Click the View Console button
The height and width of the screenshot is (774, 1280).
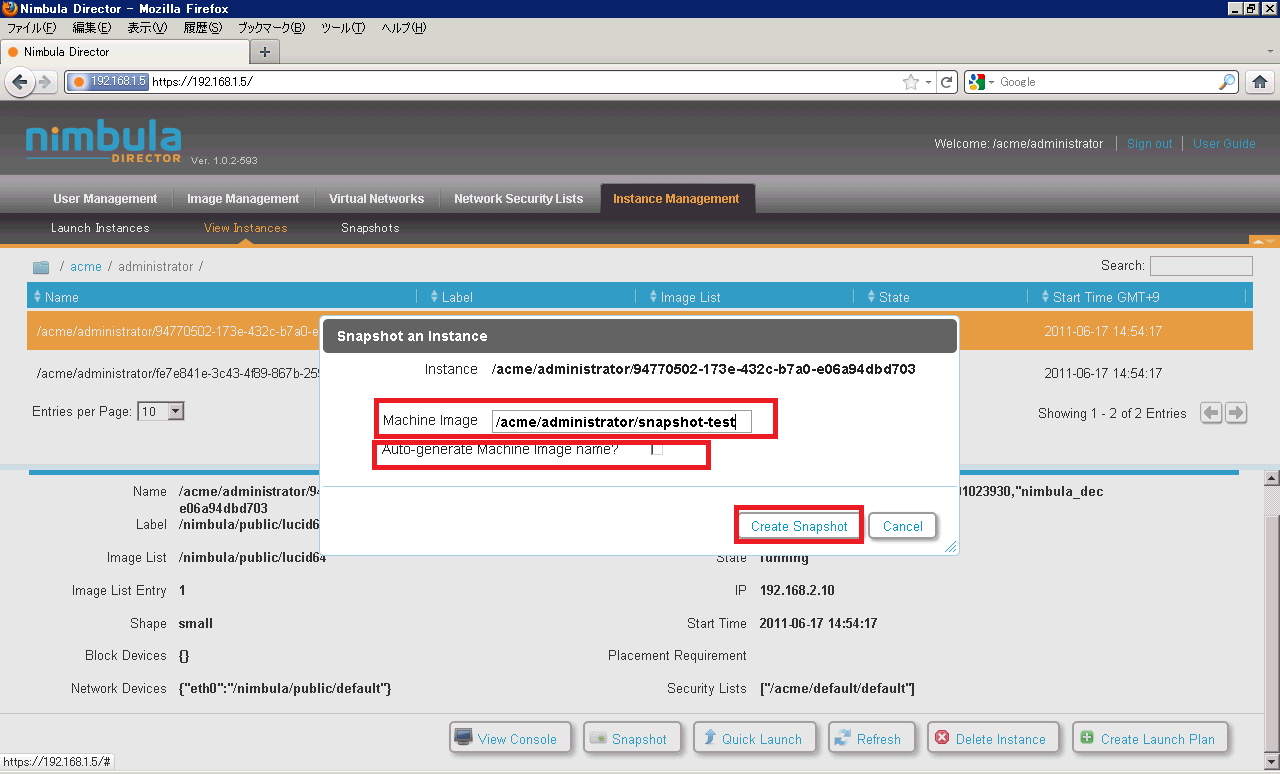[510, 739]
